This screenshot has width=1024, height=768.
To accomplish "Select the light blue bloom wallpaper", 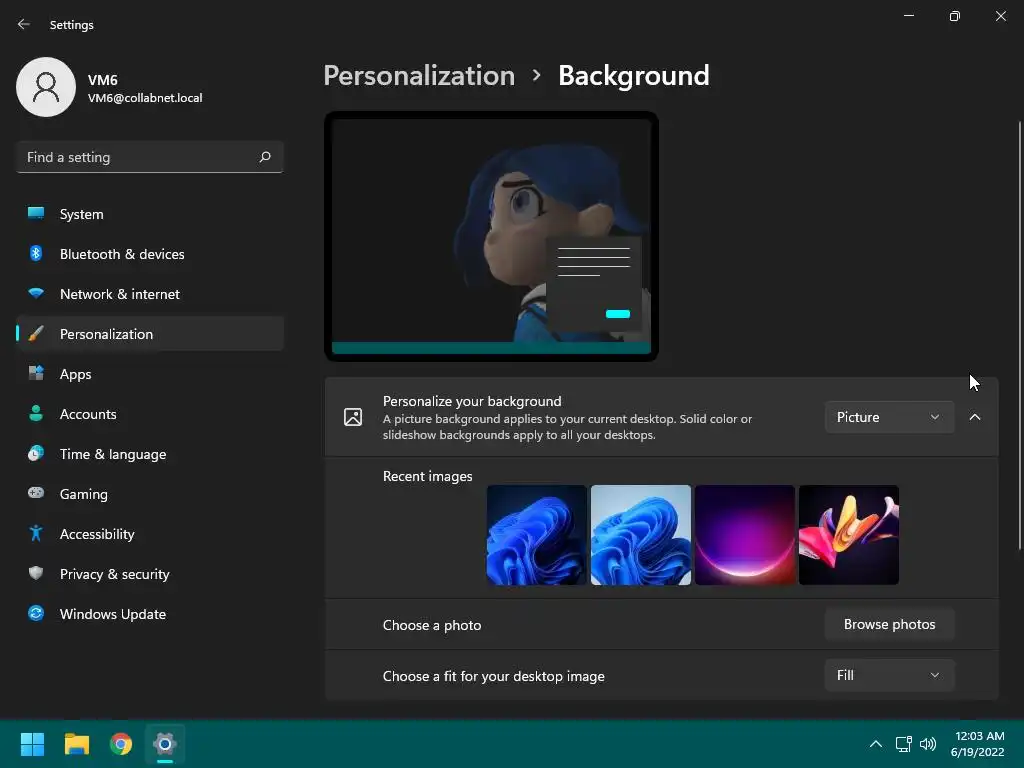I will click(641, 535).
